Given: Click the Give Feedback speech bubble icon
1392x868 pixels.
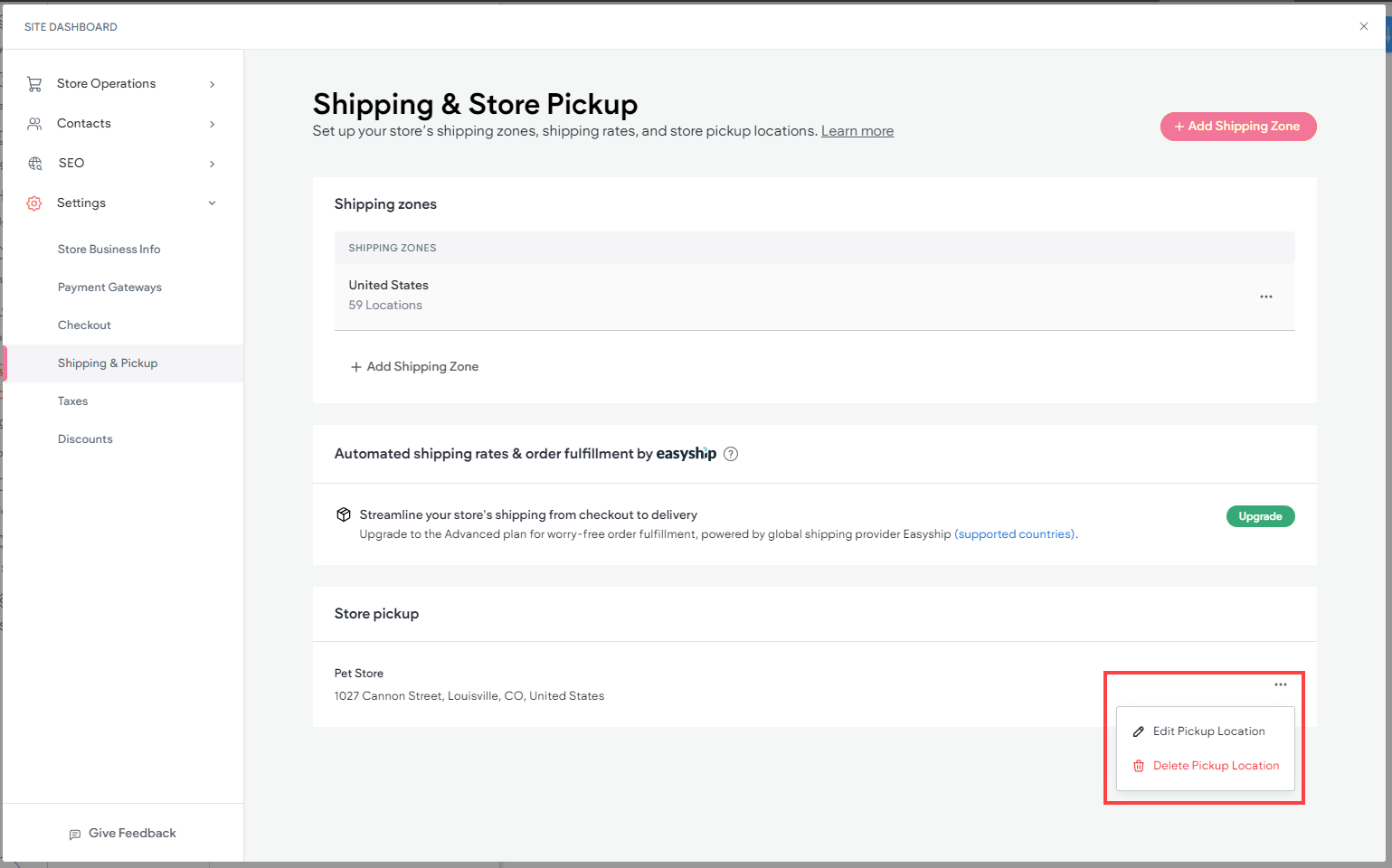Looking at the screenshot, I should pyautogui.click(x=75, y=833).
